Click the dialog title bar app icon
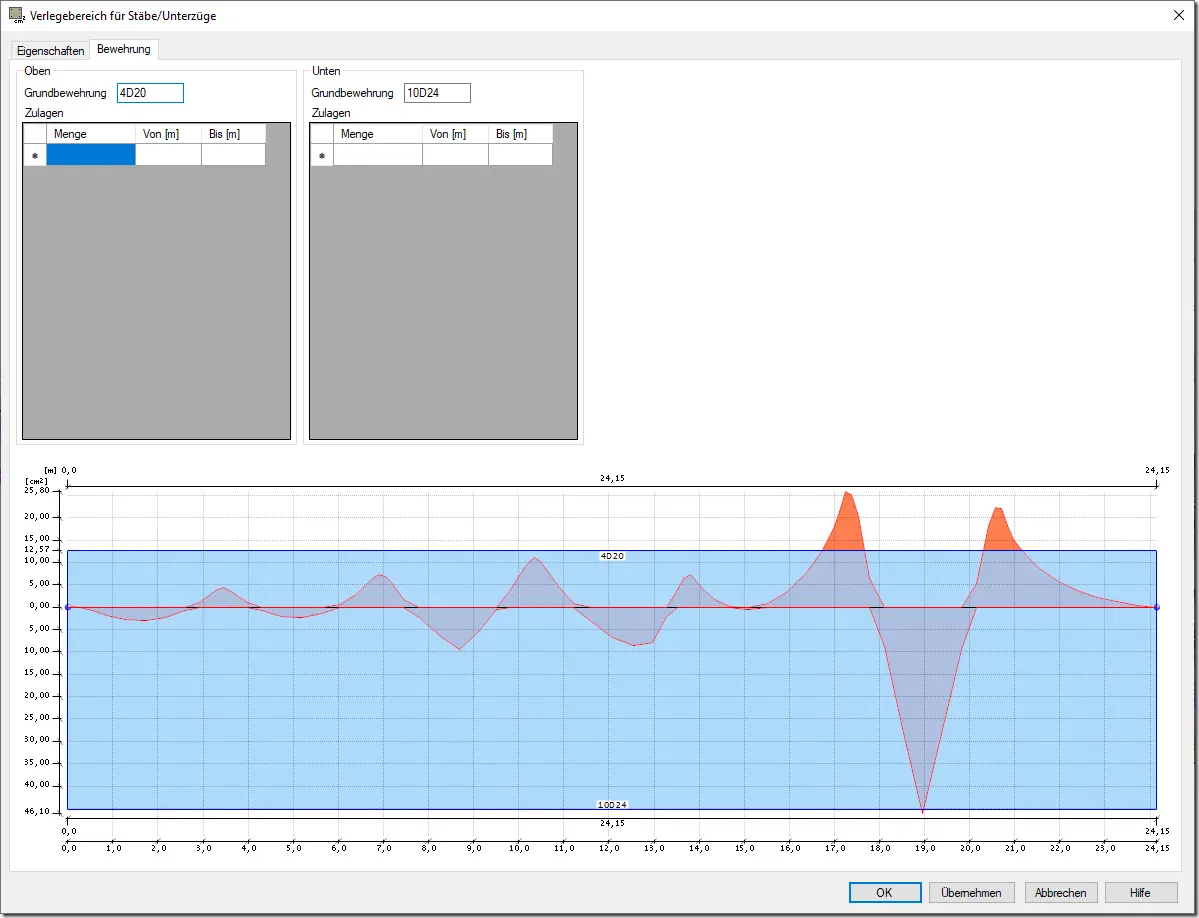1199x918 pixels. [x=15, y=15]
